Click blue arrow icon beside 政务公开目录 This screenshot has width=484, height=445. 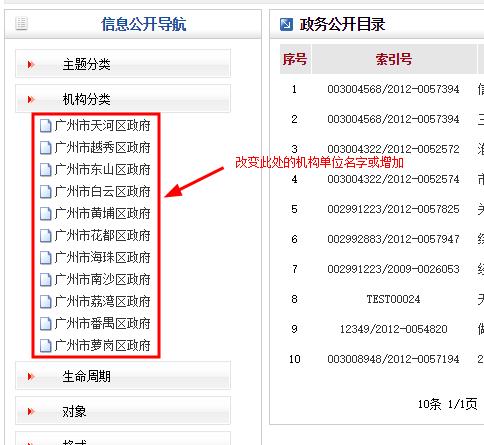286,24
